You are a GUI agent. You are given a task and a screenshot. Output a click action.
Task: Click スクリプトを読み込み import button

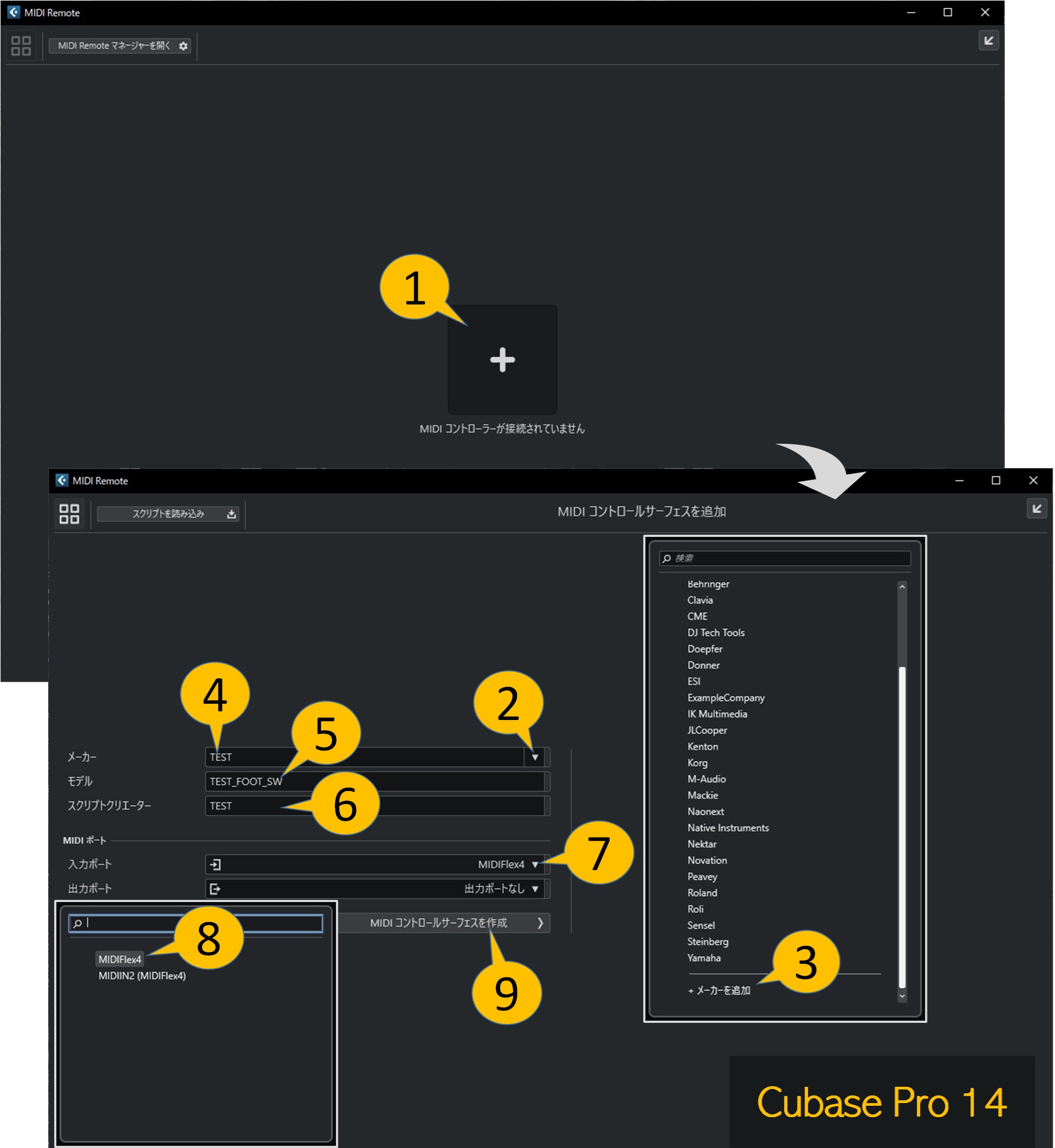pyautogui.click(x=168, y=514)
